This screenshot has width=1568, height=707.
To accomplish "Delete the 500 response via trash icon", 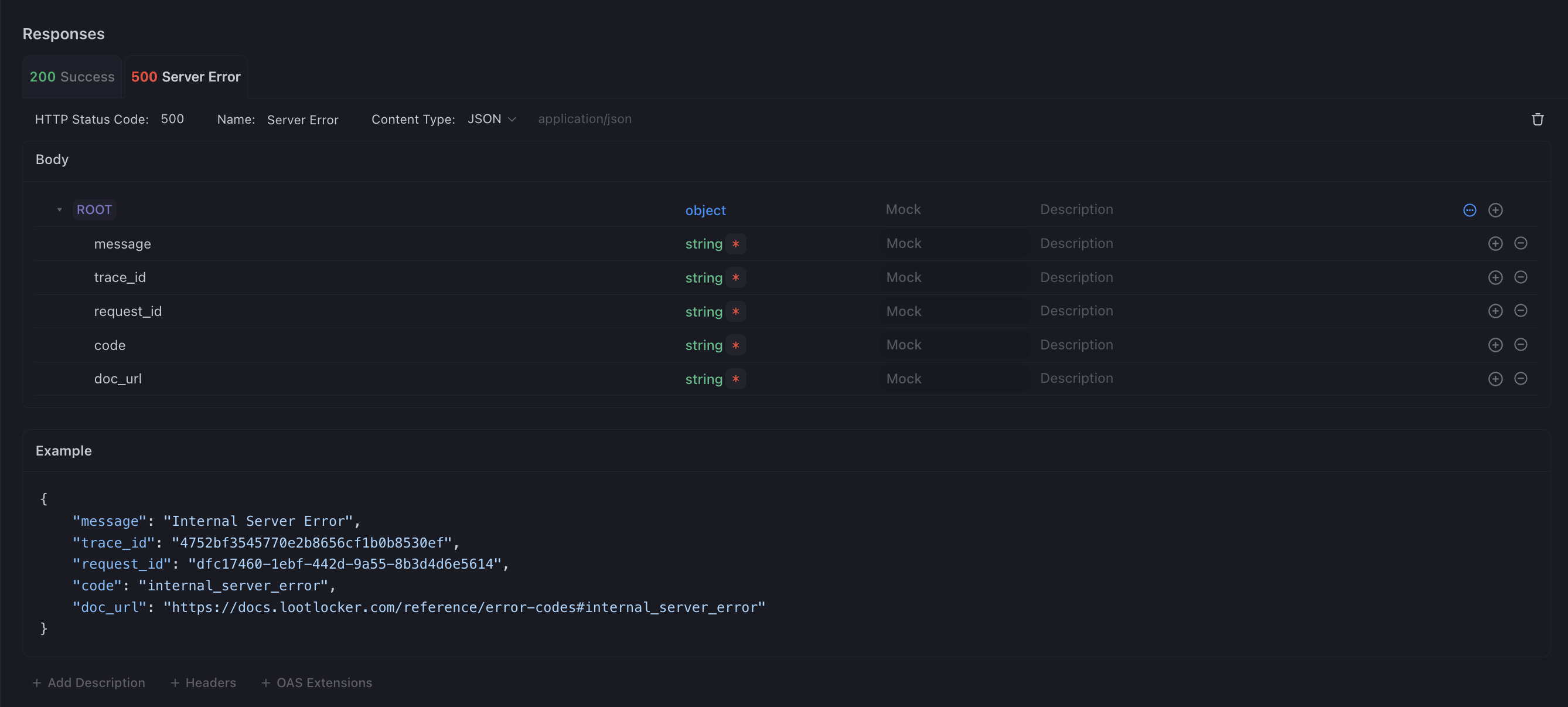I will tap(1537, 120).
